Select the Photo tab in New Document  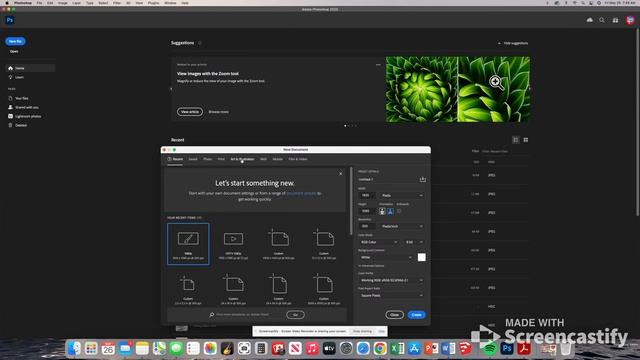208,159
